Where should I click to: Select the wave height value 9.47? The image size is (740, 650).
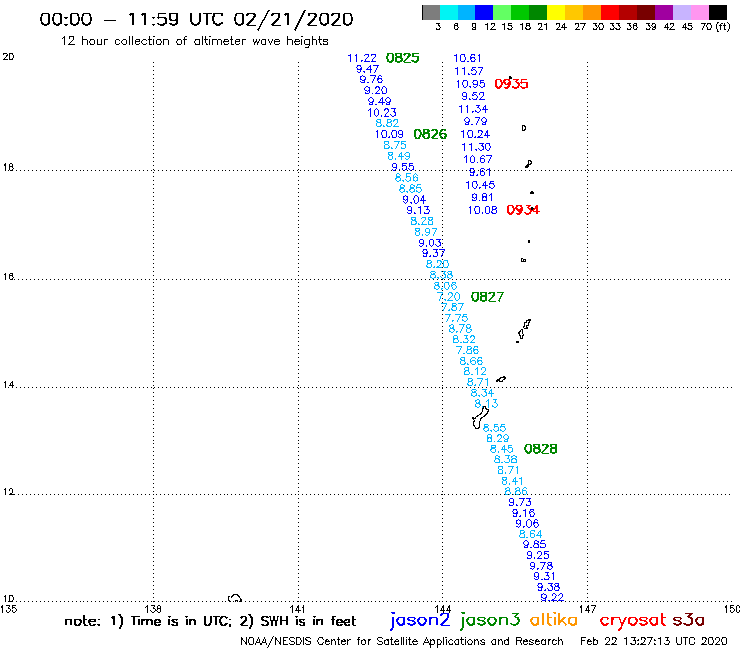pos(367,69)
